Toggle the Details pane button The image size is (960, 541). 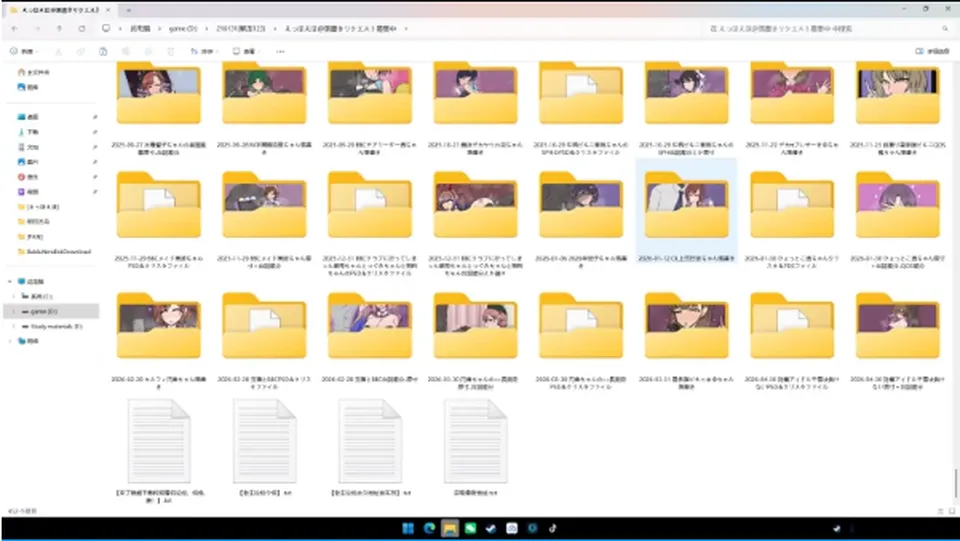pyautogui.click(x=932, y=51)
